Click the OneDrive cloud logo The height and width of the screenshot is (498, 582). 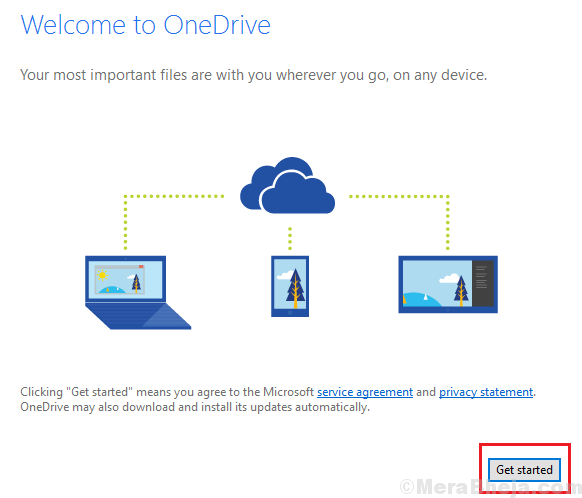pos(288,185)
